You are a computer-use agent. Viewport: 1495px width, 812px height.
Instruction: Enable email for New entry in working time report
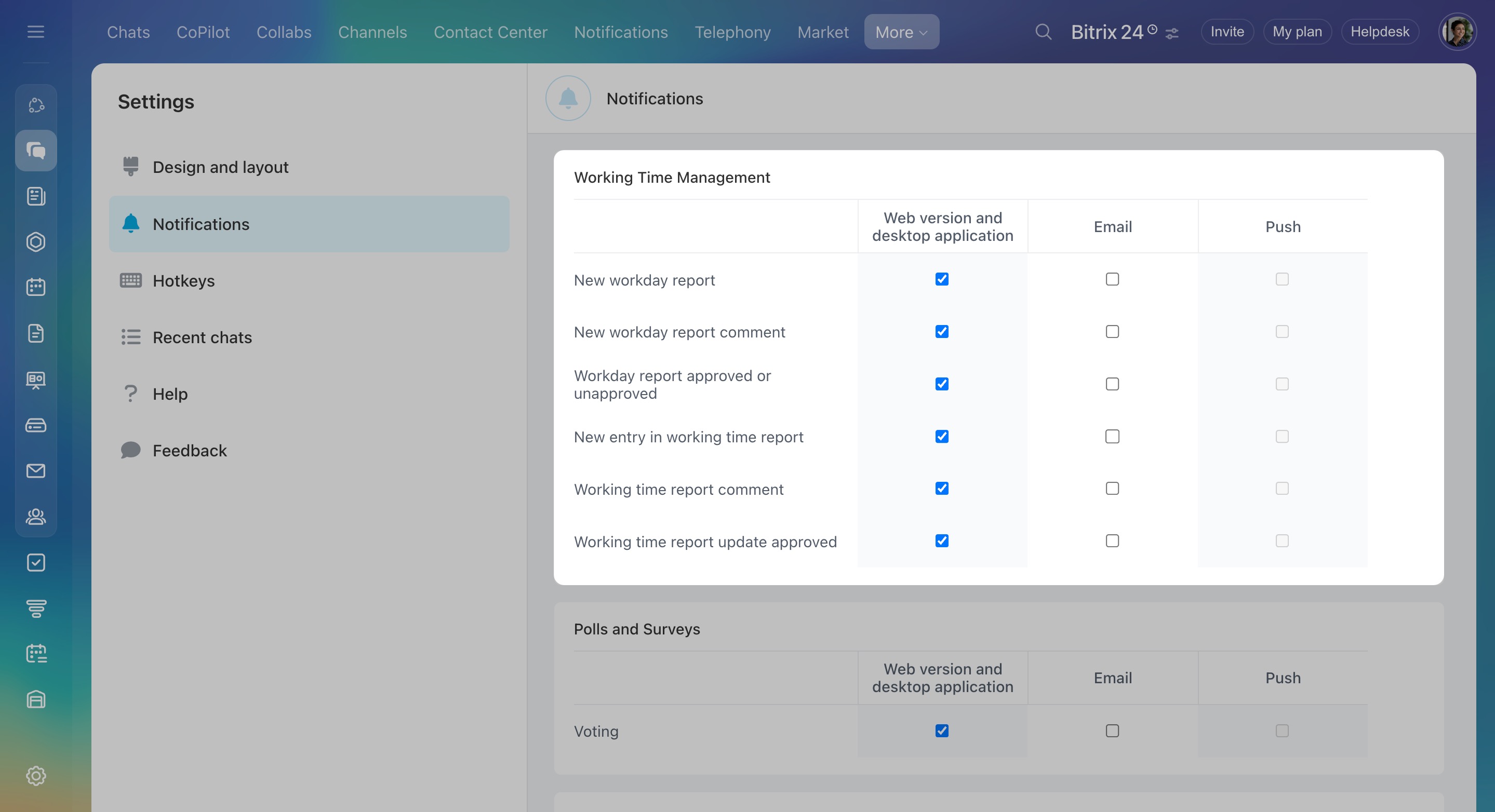click(x=1112, y=436)
